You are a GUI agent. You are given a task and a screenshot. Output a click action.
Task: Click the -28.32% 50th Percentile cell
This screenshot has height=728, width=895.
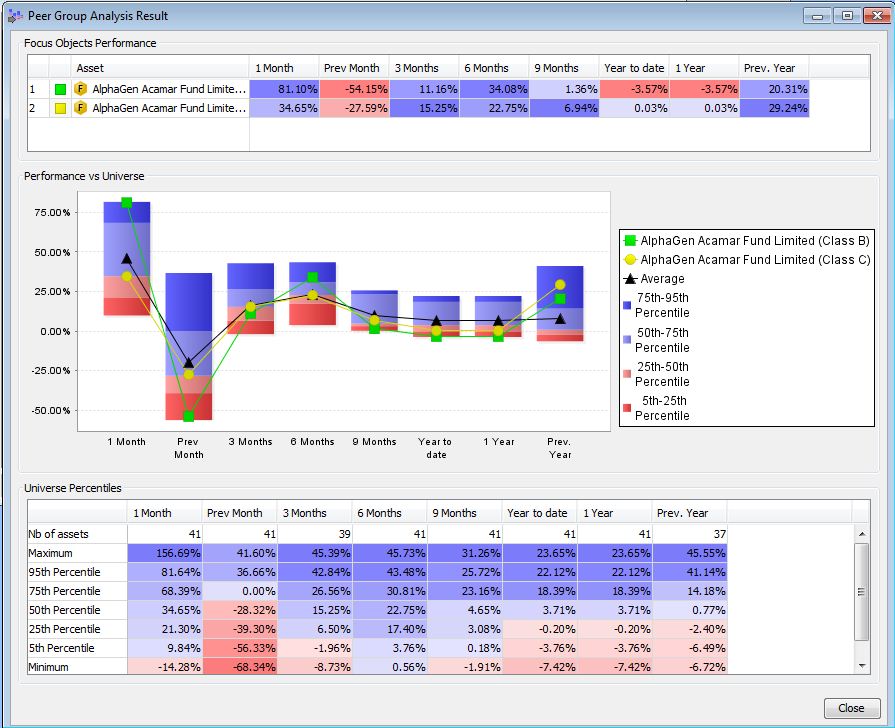240,610
